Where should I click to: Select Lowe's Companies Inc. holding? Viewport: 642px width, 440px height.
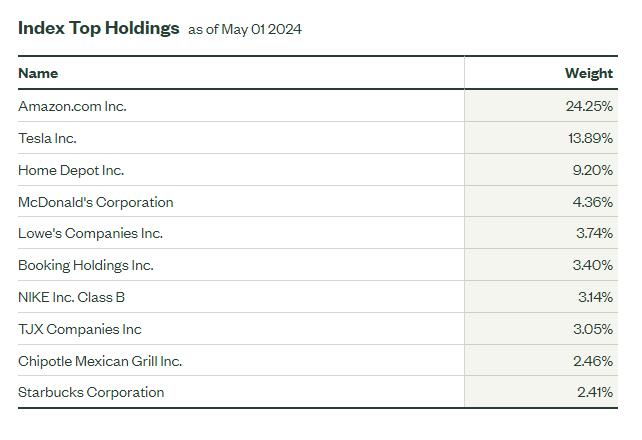(x=90, y=233)
